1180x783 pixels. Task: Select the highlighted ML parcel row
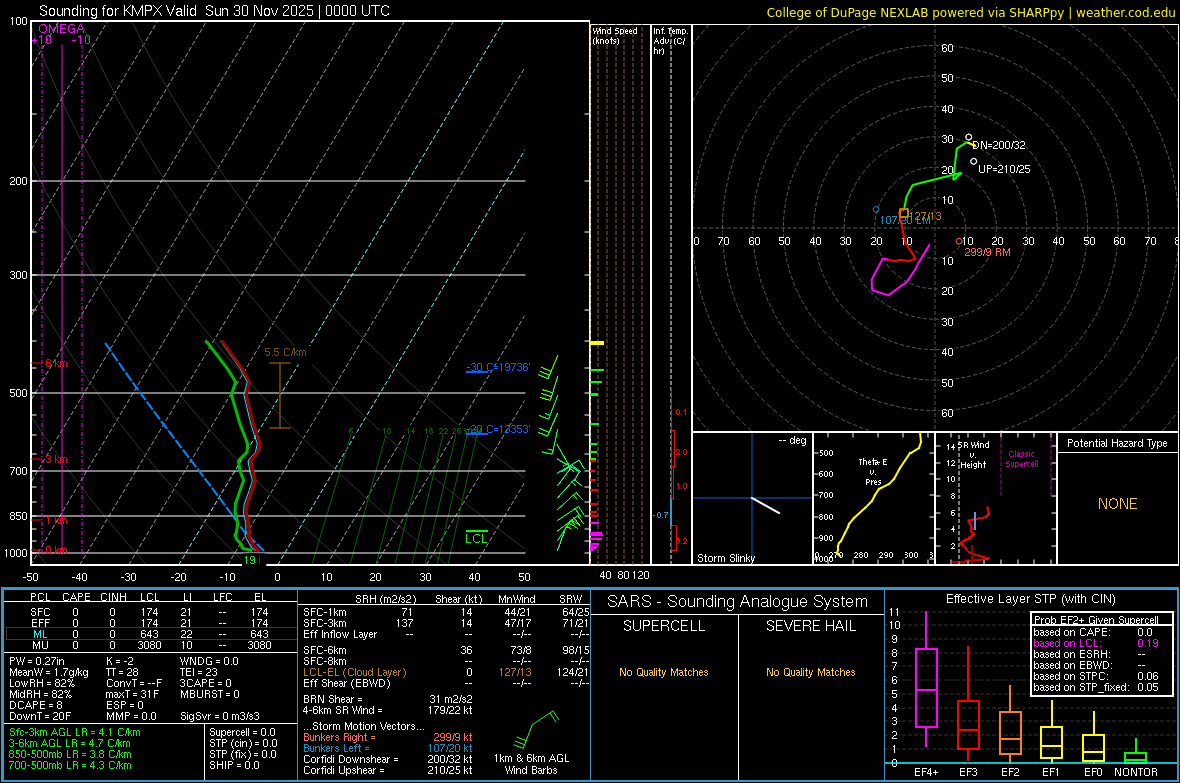150,634
